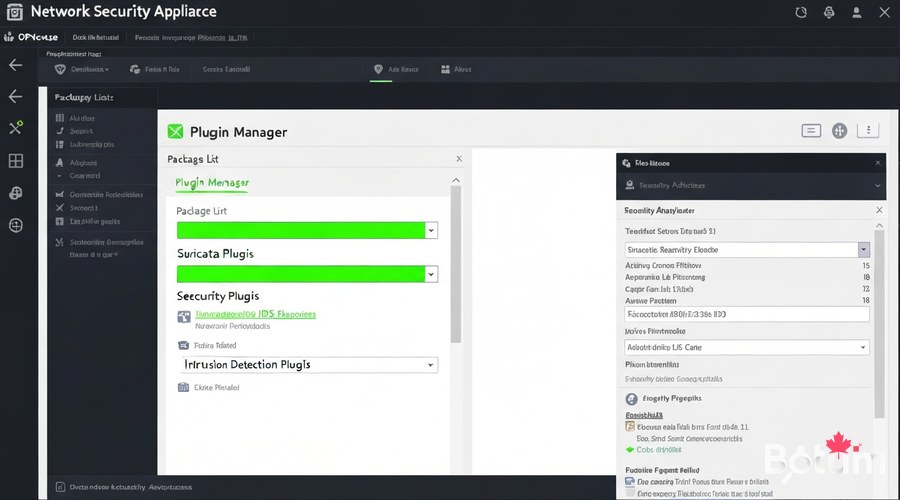Click the shield icon in the toolbar
900x500 pixels.
(60, 69)
